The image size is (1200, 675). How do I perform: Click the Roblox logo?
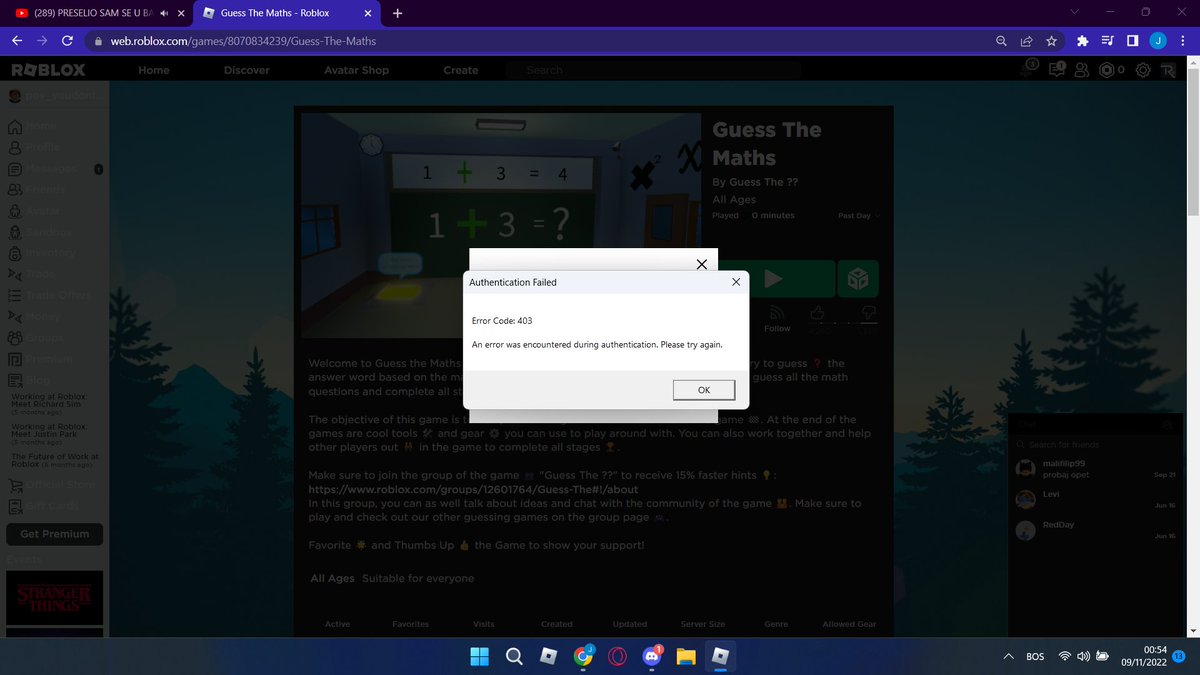47,70
